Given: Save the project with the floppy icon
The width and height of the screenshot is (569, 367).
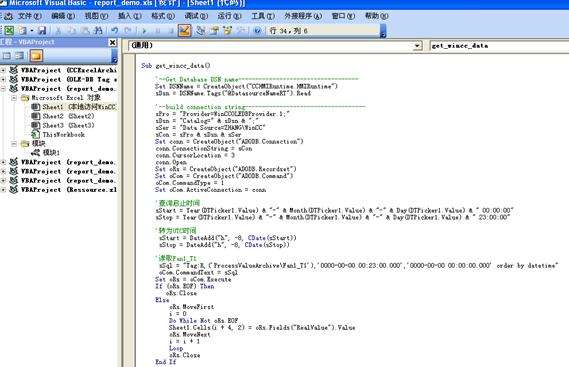Looking at the screenshot, I should pyautogui.click(x=42, y=30).
